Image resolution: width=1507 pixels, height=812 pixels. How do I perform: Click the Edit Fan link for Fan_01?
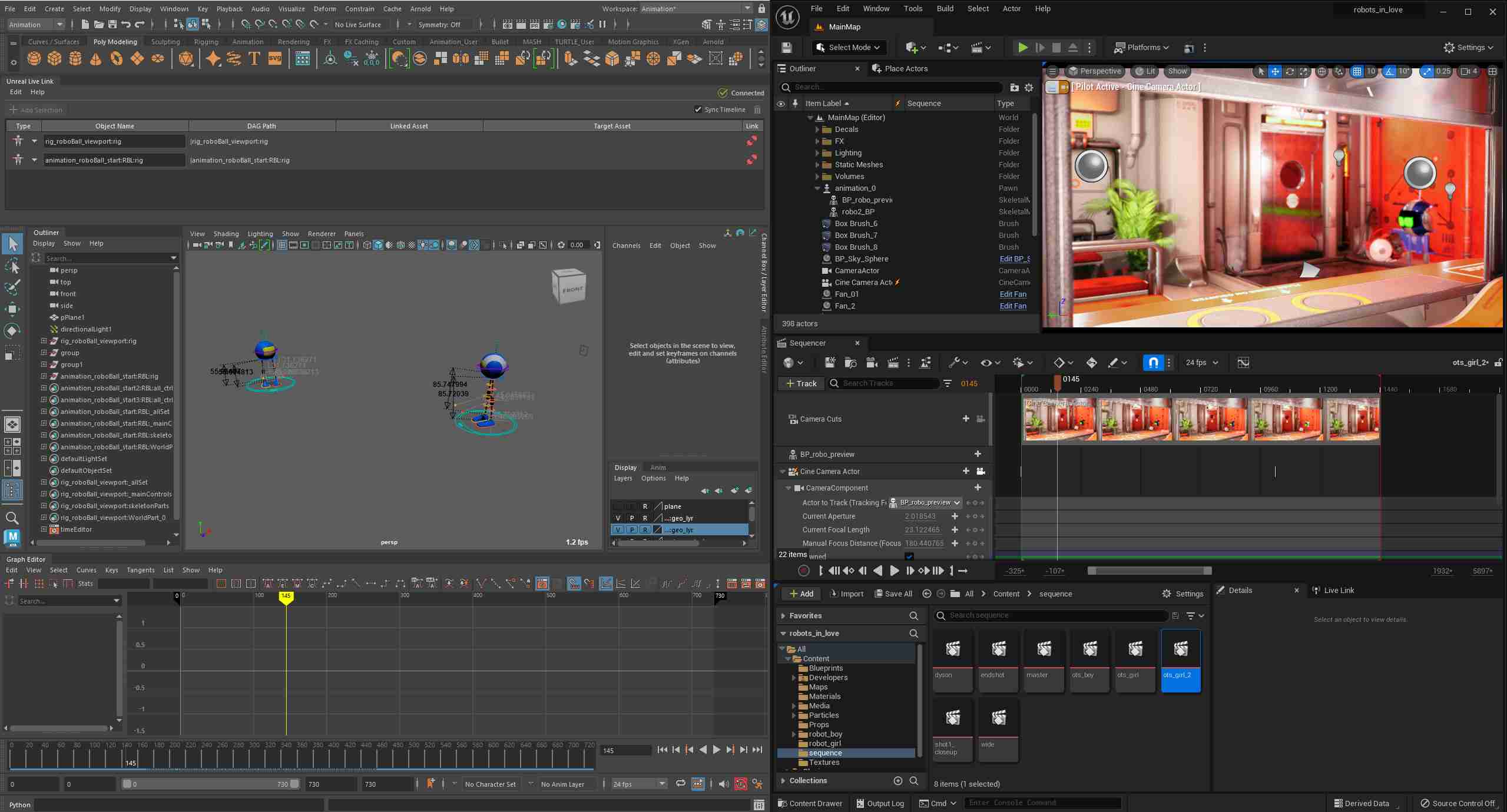[x=1012, y=294]
